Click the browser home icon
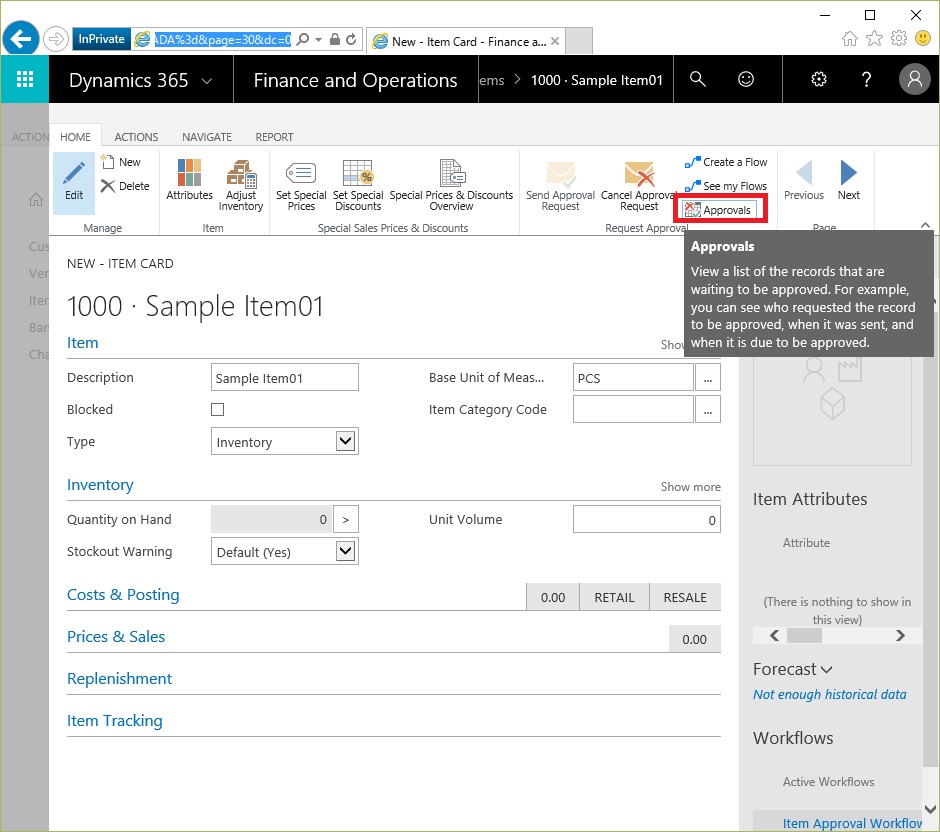 (x=849, y=39)
